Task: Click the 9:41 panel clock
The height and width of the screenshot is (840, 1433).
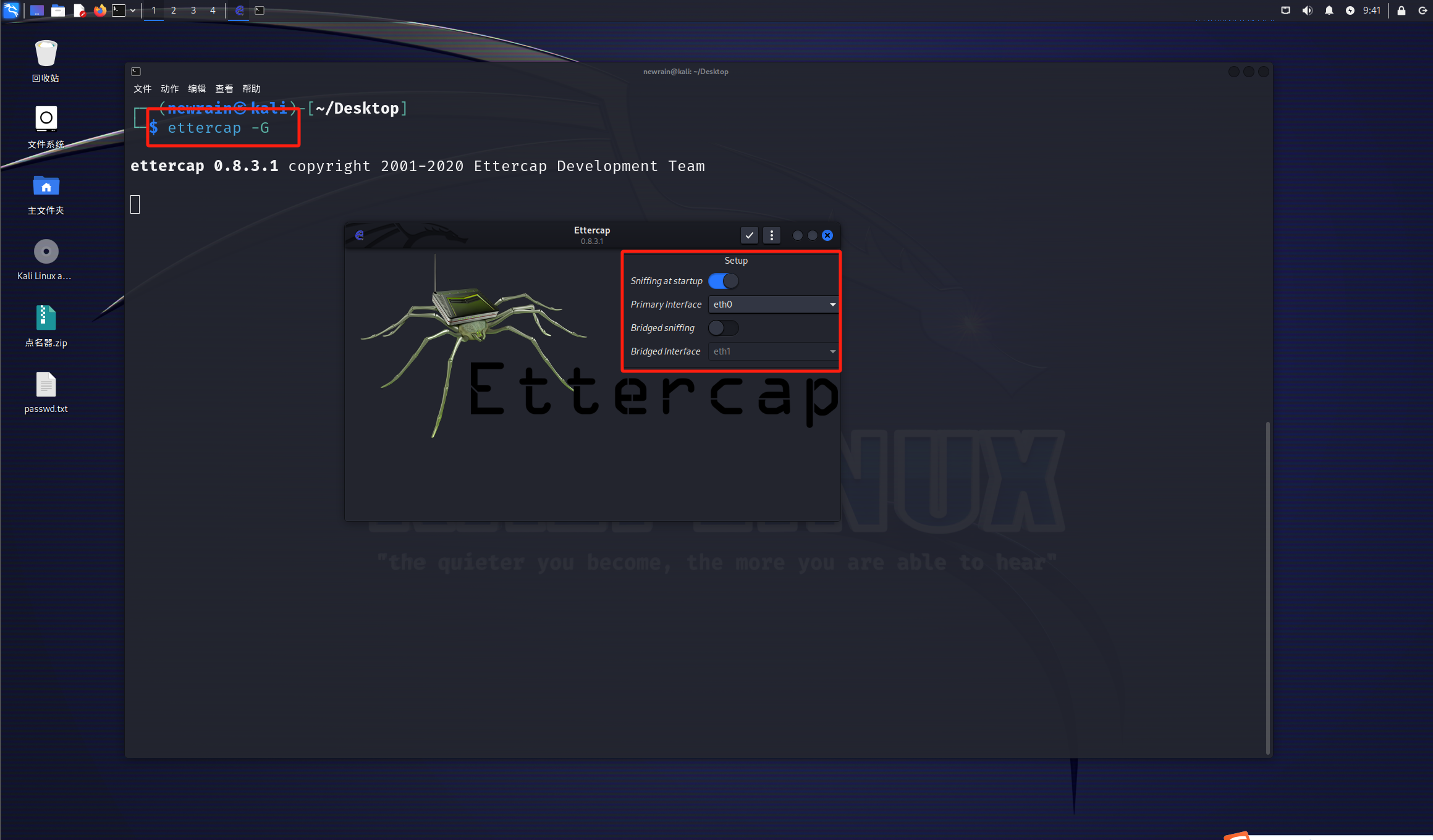Action: tap(1372, 10)
